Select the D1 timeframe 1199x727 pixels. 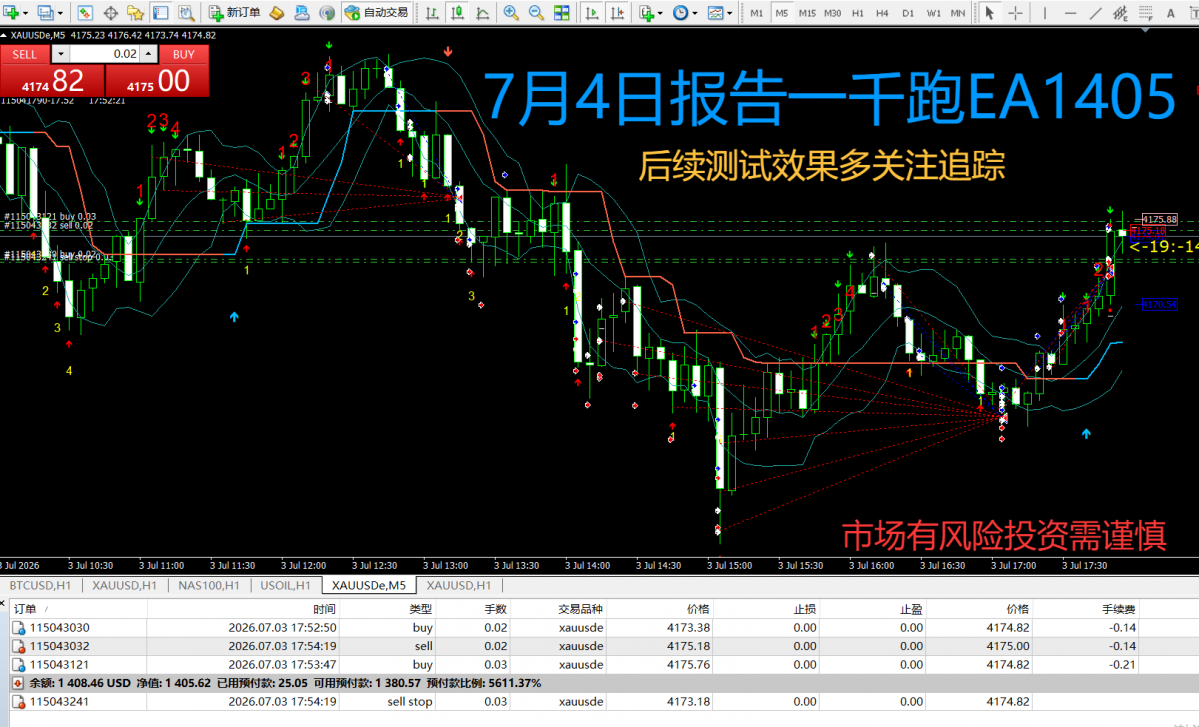908,13
